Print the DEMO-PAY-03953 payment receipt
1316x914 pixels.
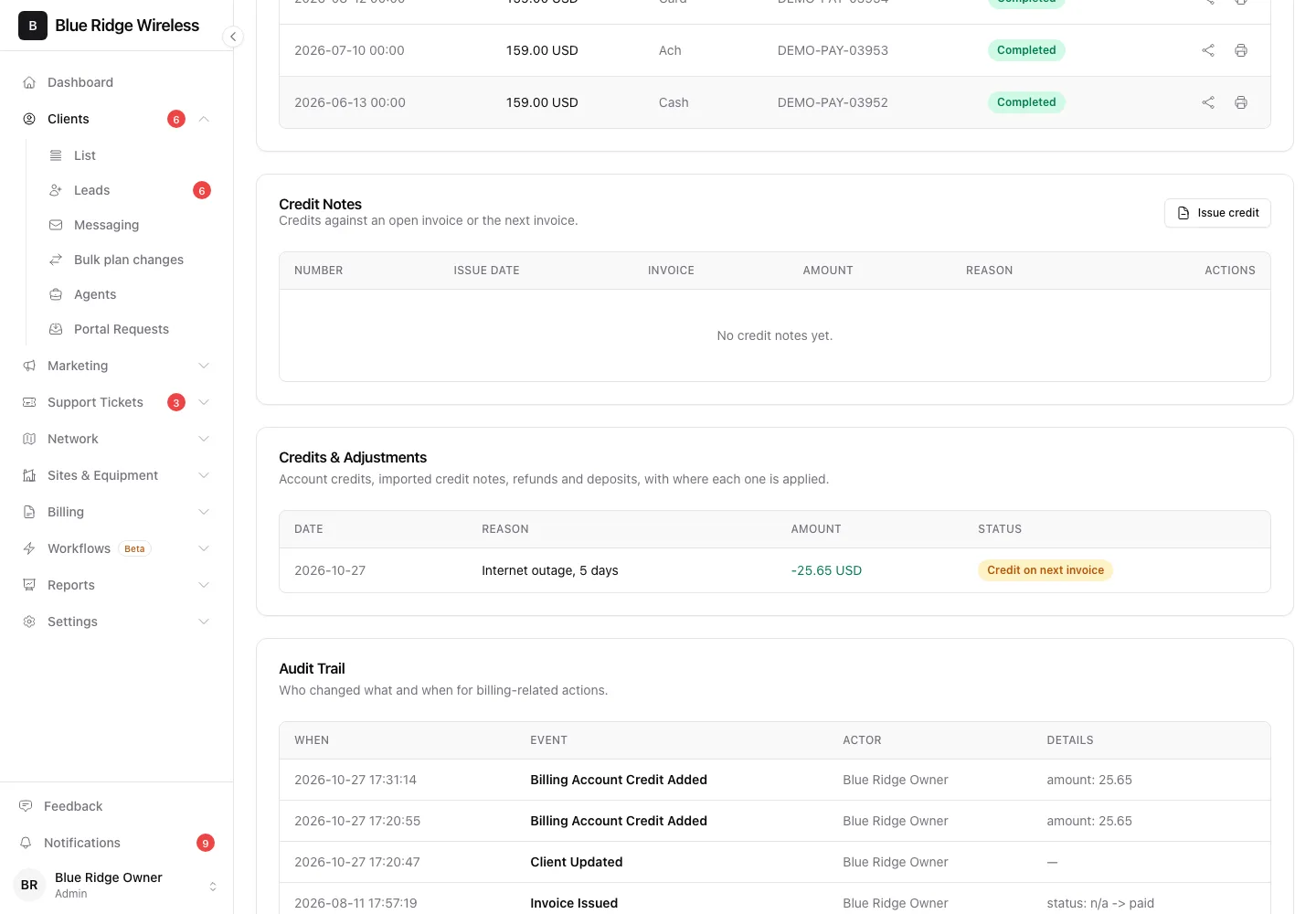click(x=1241, y=50)
